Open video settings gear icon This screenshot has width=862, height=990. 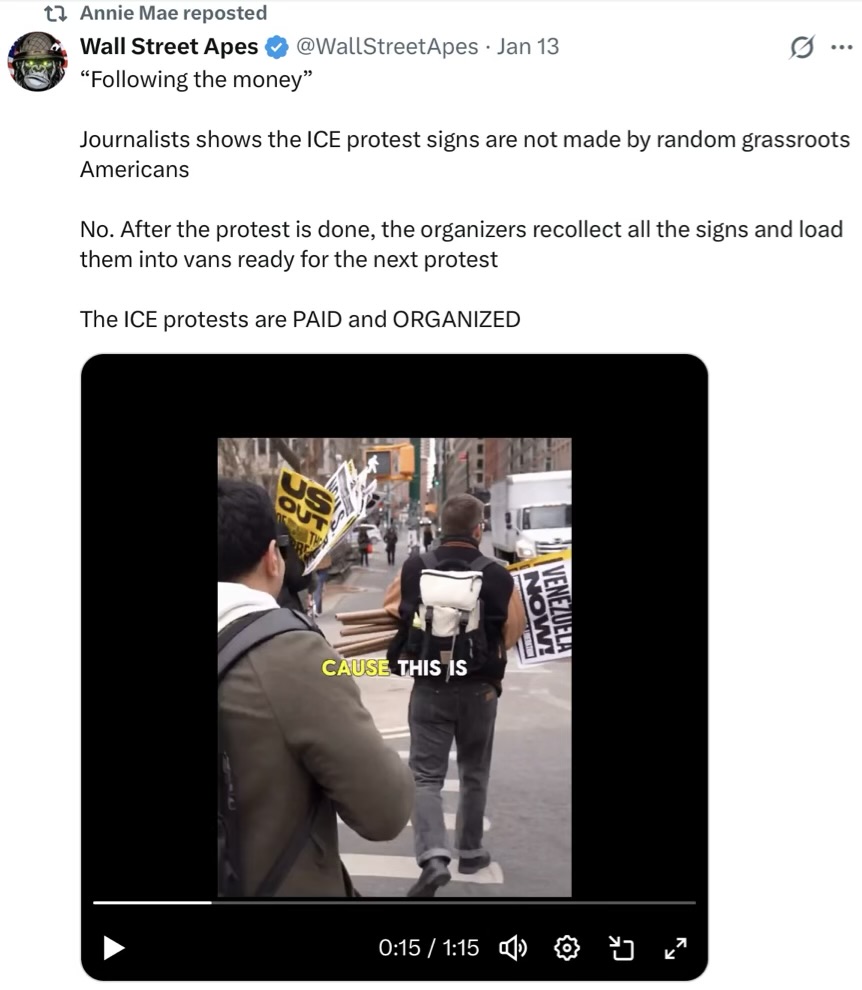[x=566, y=948]
